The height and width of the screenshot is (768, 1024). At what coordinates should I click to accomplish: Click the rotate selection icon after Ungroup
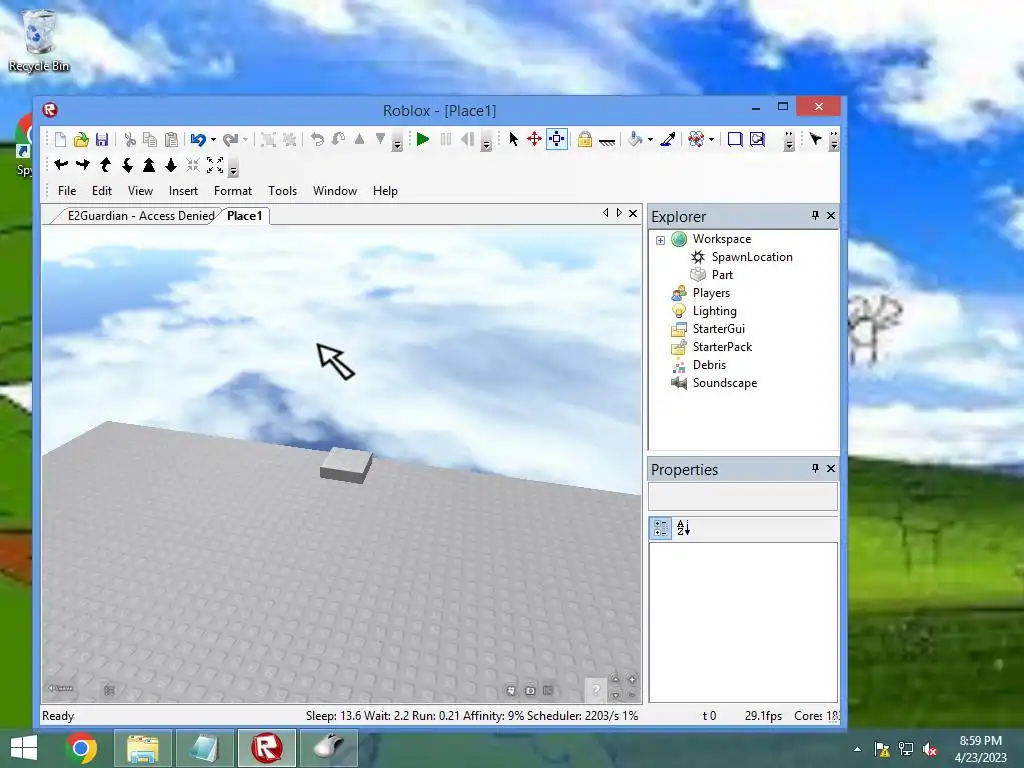(317, 139)
